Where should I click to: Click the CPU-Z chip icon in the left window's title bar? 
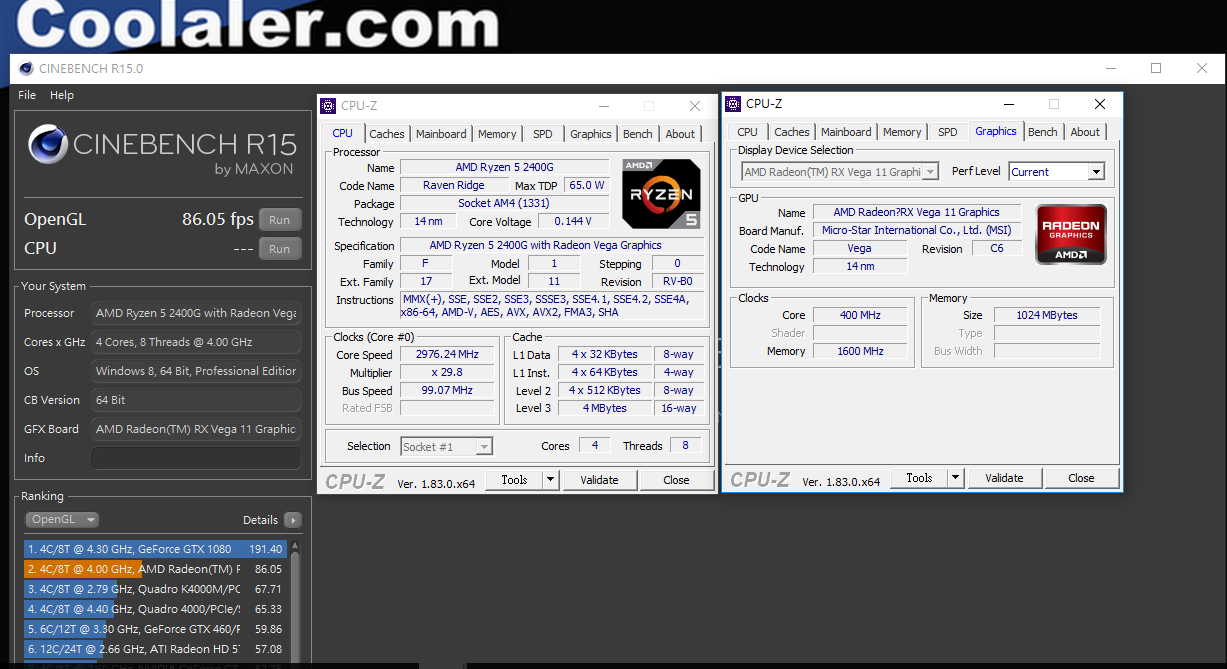point(329,106)
